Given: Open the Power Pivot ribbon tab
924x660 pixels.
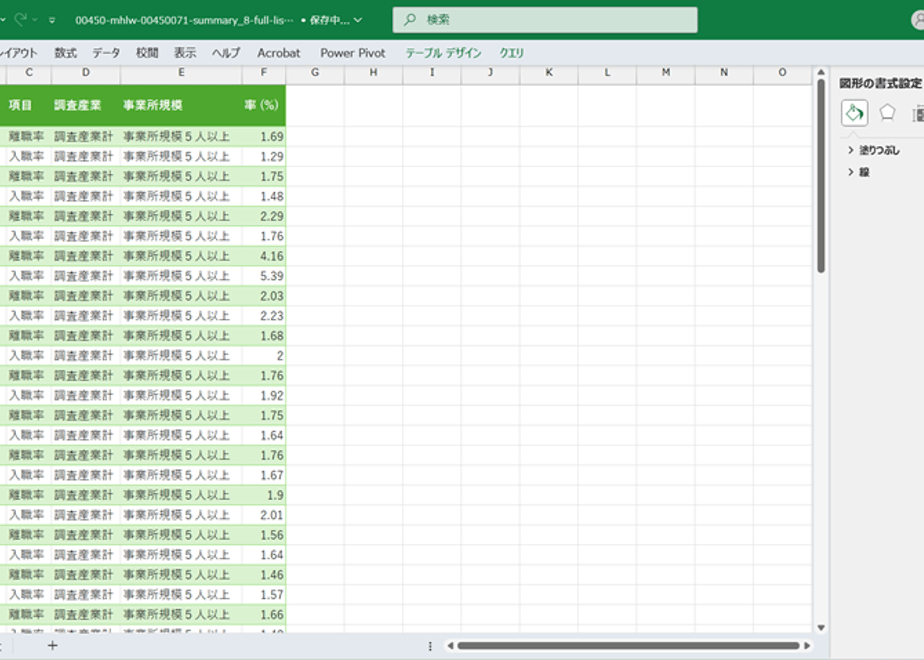Looking at the screenshot, I should click(352, 53).
